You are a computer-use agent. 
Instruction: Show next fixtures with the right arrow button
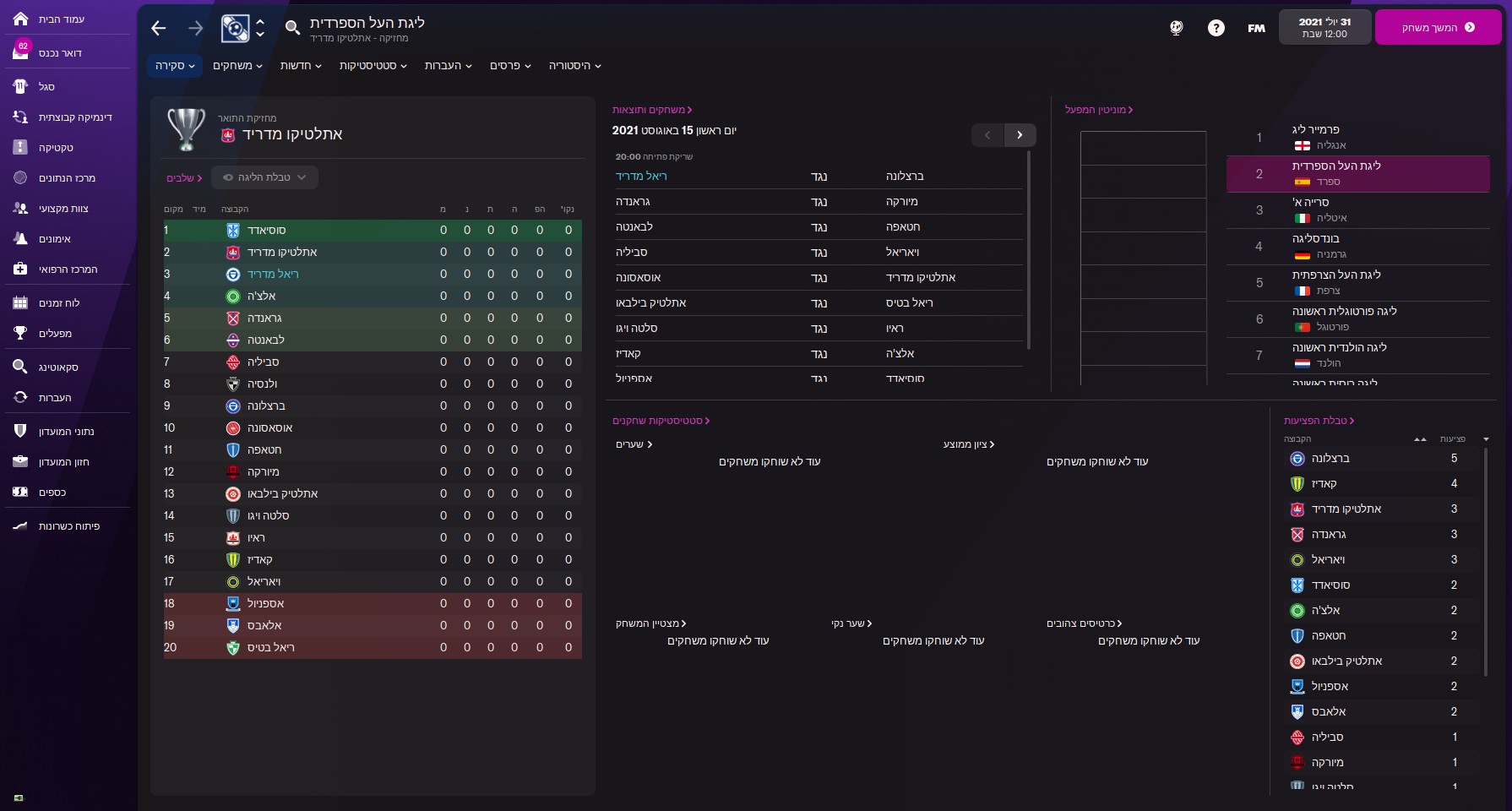(1020, 135)
